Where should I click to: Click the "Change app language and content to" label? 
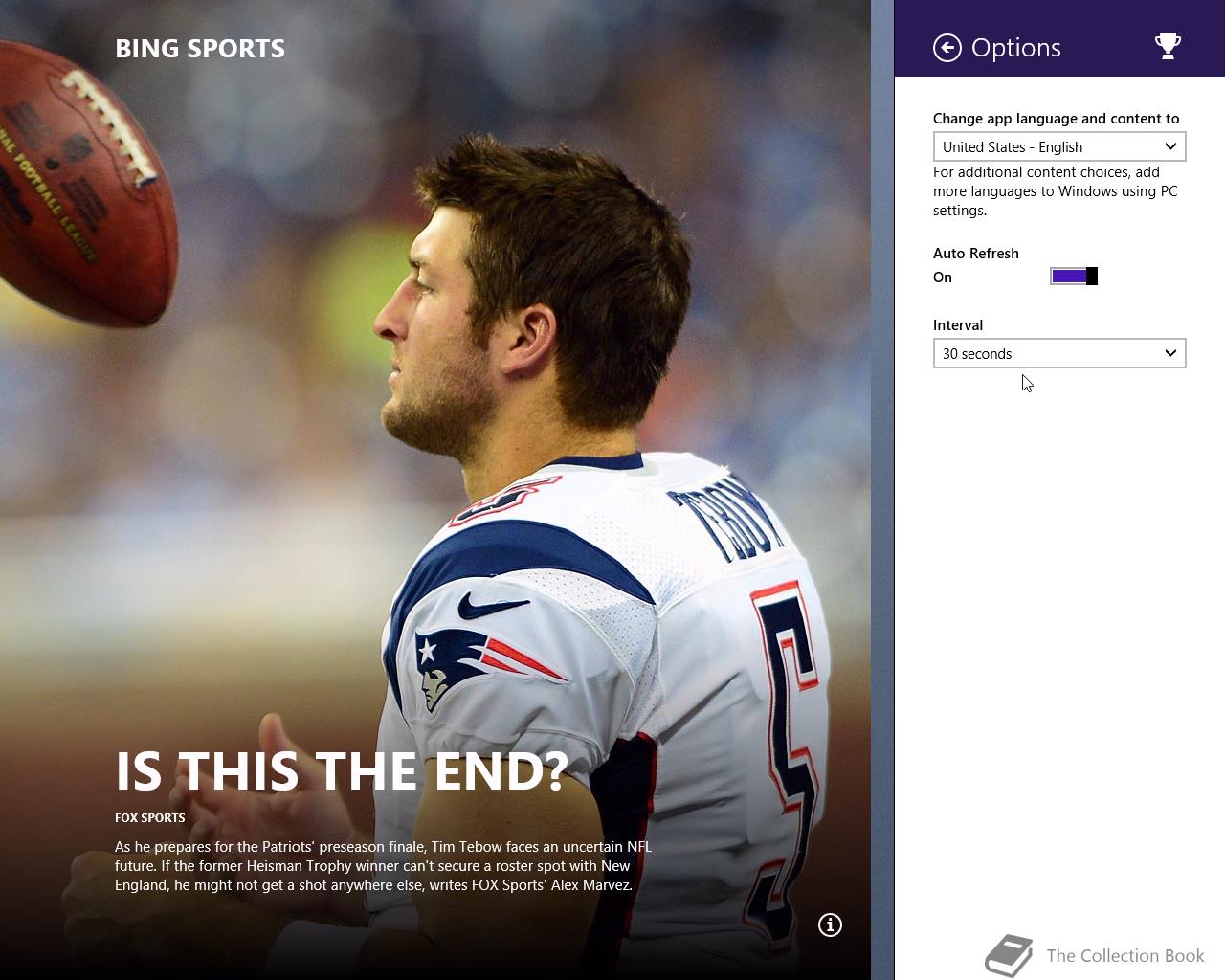coord(1057,119)
